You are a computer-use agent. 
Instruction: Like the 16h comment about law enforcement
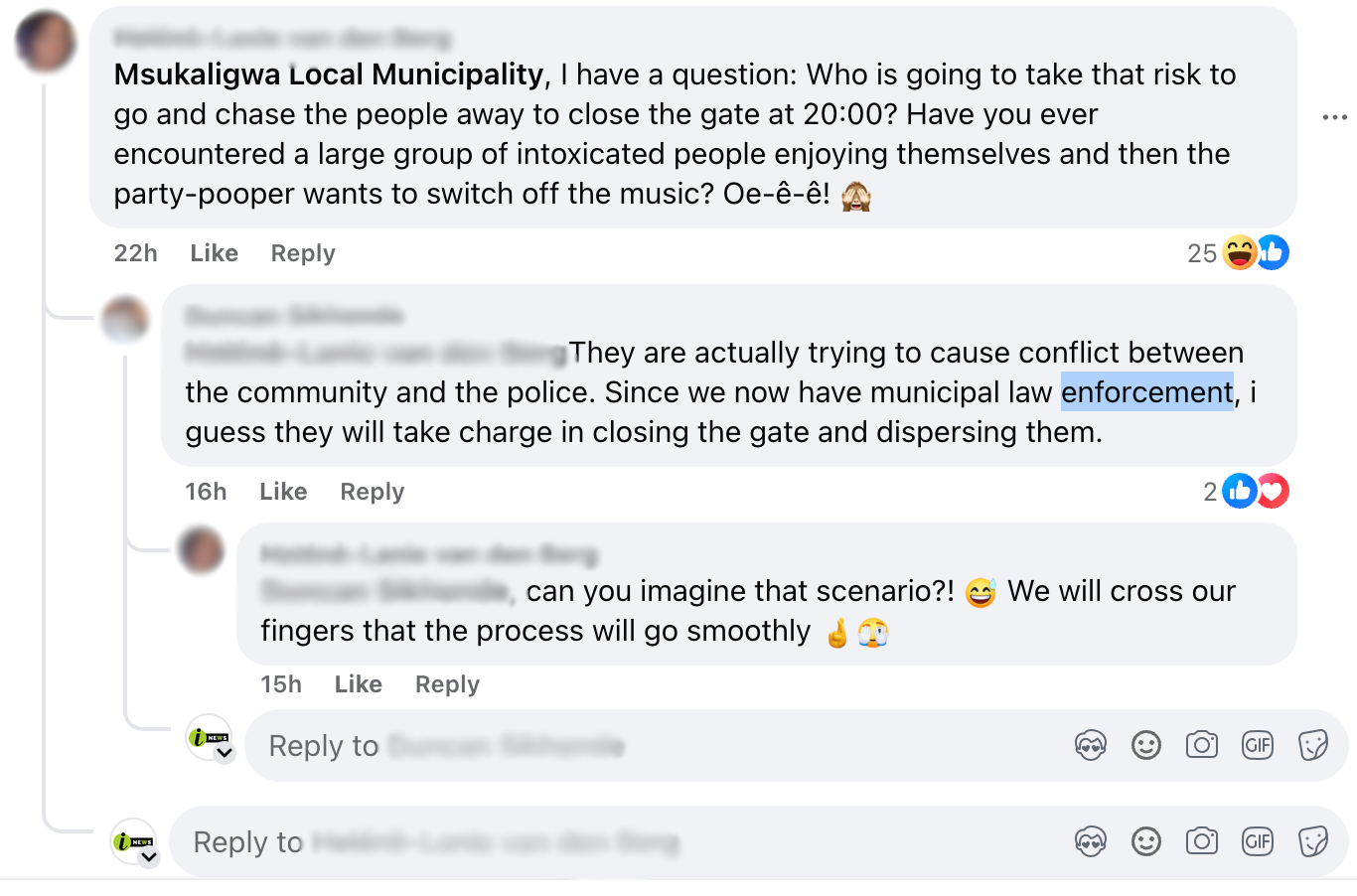(x=283, y=492)
